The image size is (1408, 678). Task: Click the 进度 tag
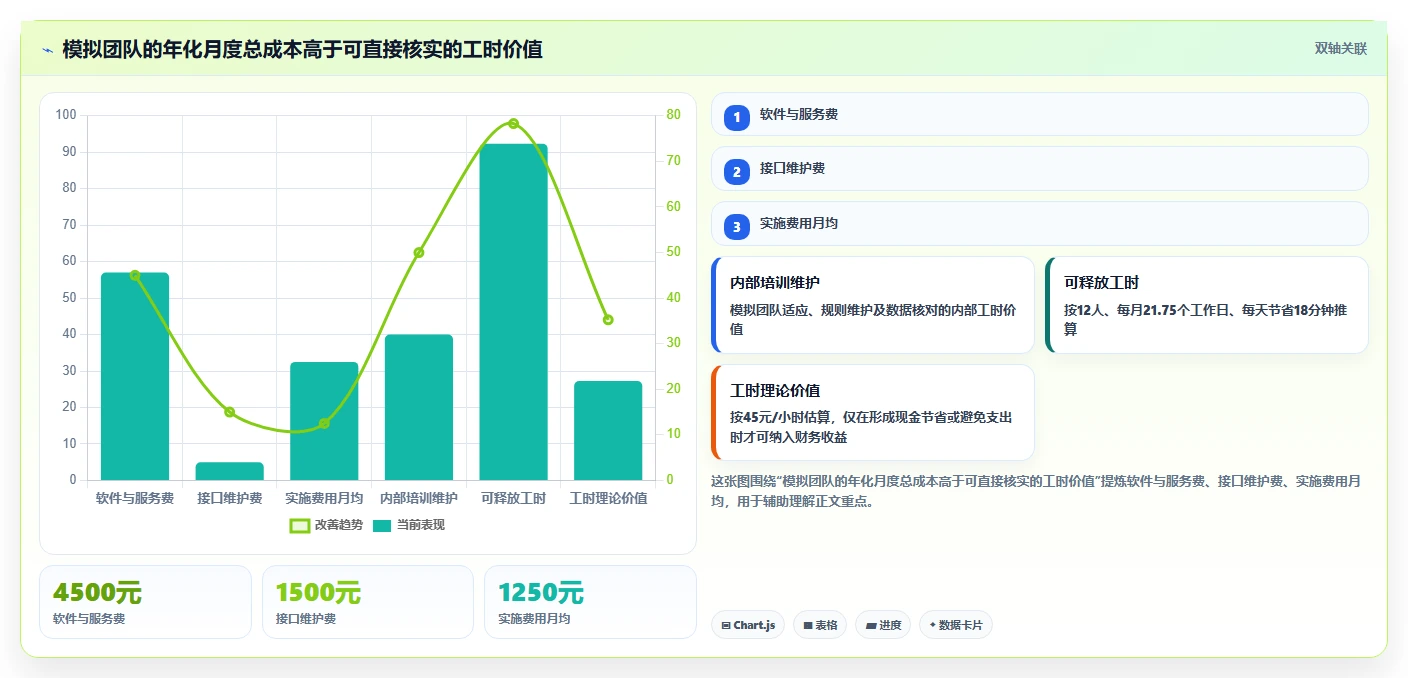[883, 625]
